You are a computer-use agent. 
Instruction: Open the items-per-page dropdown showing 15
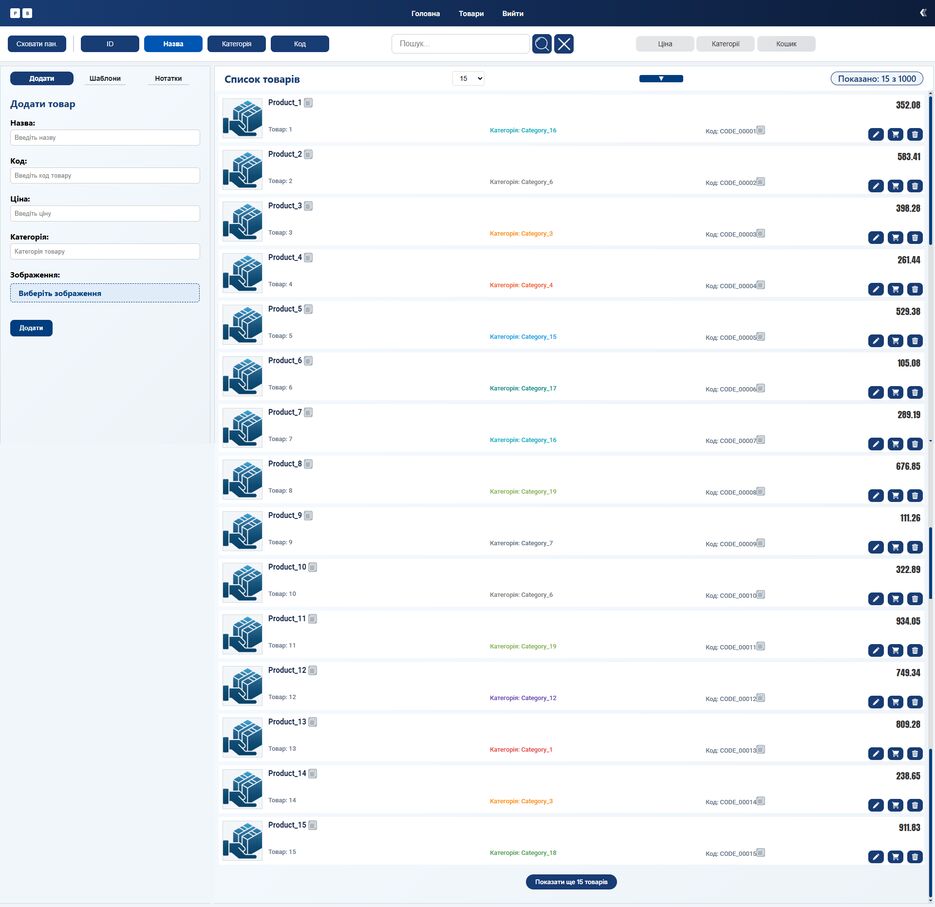point(468,77)
